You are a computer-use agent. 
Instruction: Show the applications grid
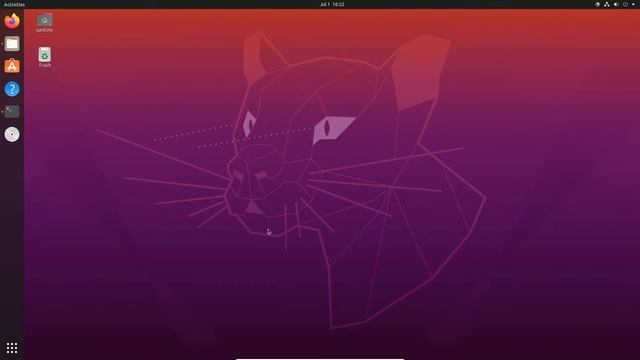coord(12,348)
